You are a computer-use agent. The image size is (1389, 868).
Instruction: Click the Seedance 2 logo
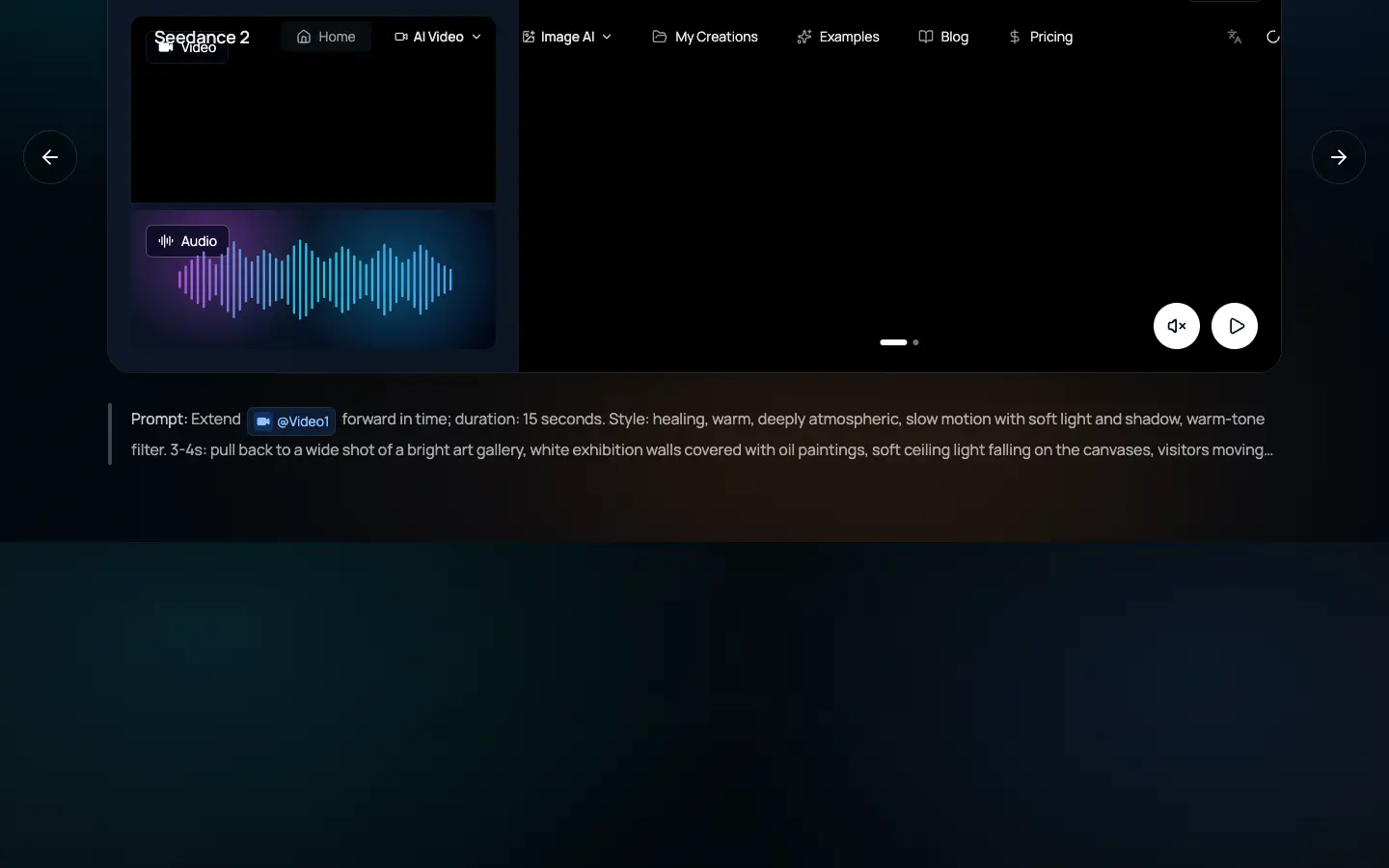tap(202, 37)
